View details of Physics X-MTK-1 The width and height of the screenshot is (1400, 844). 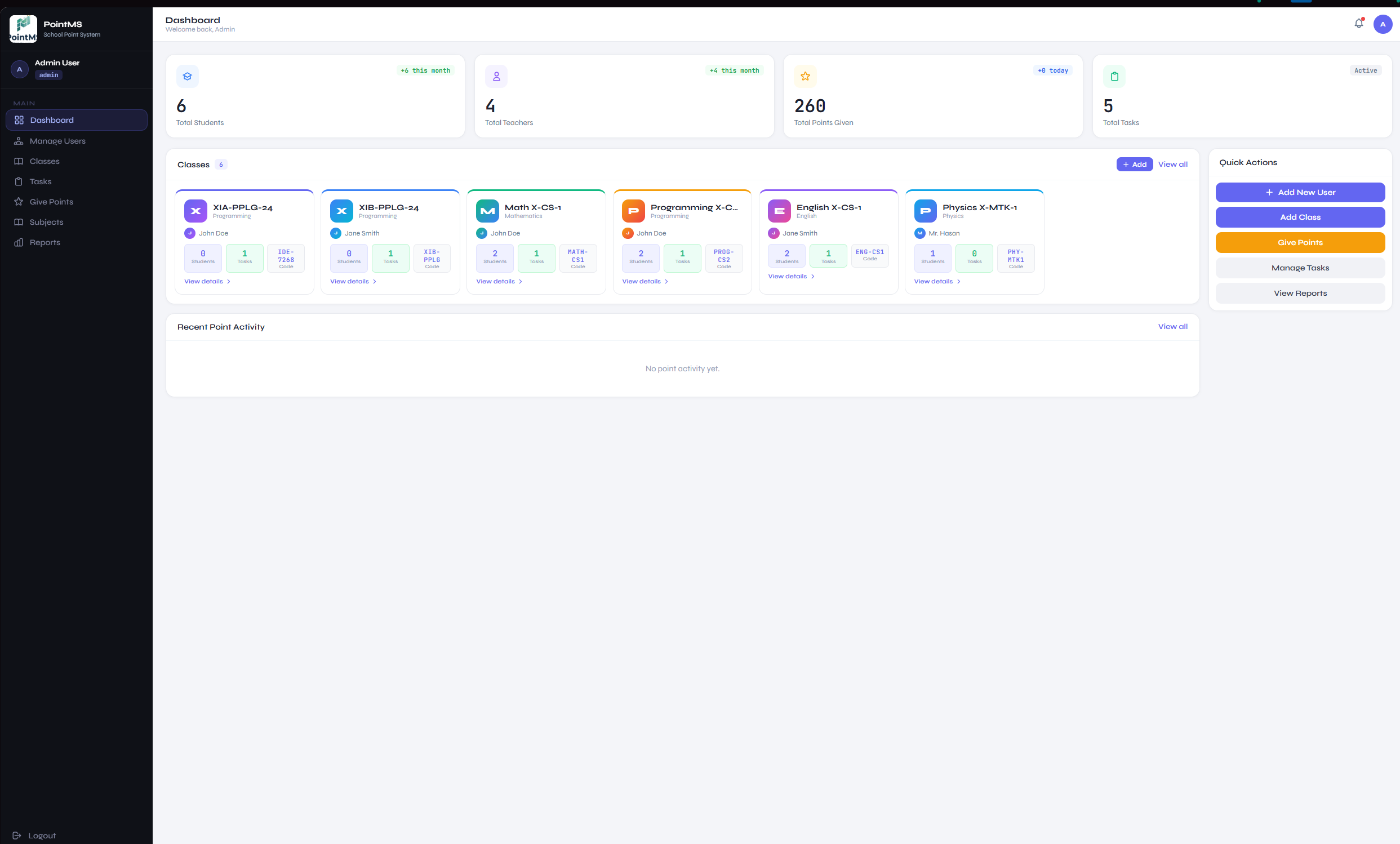click(x=937, y=281)
